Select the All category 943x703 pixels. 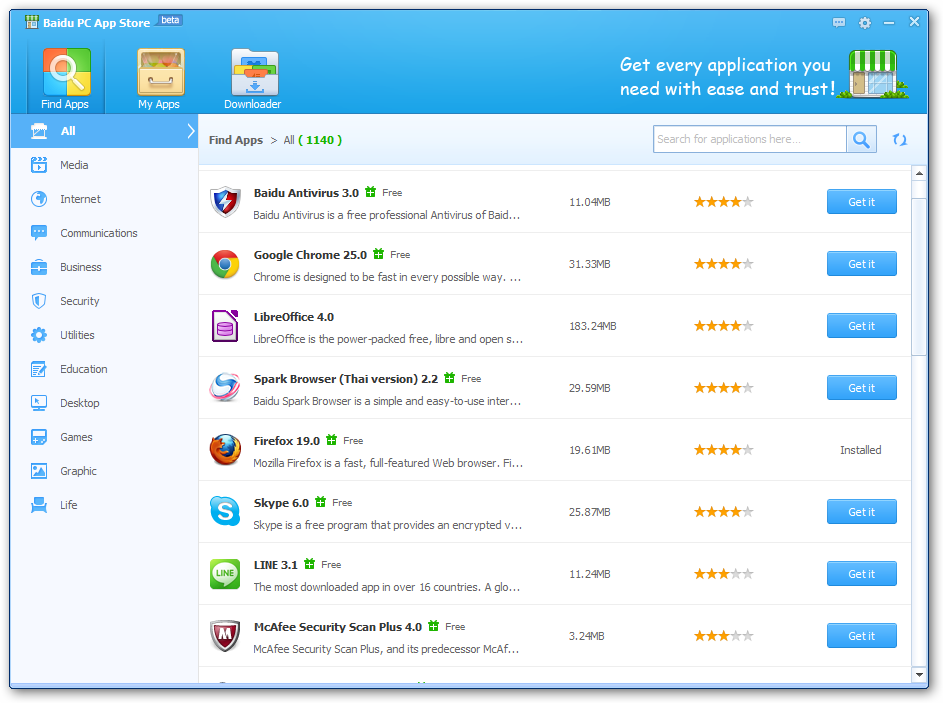tap(104, 130)
